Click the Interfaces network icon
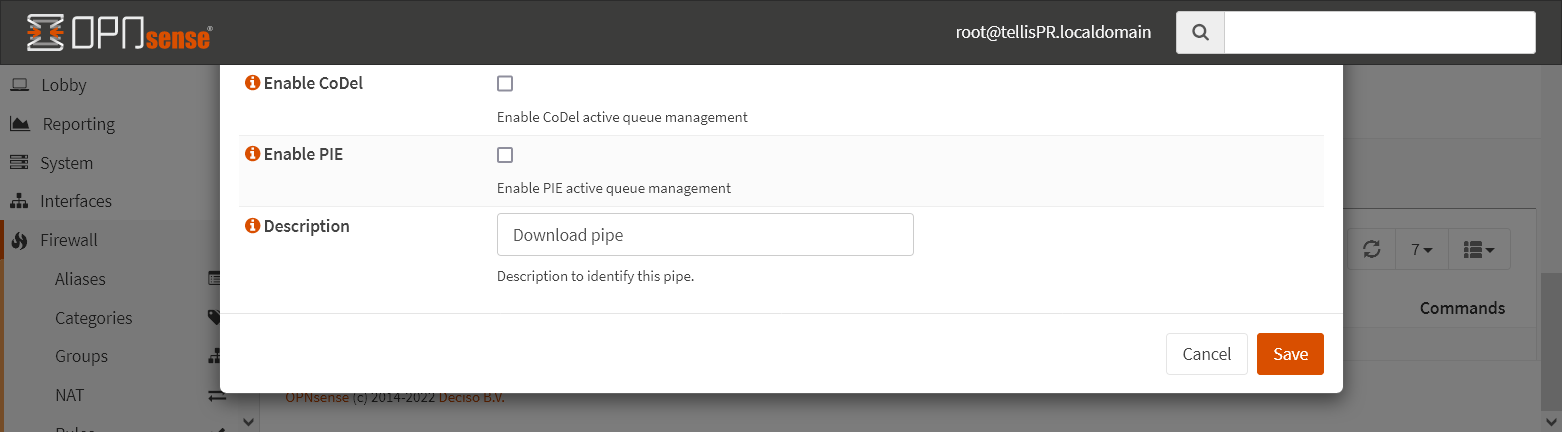Image resolution: width=1562 pixels, height=432 pixels. 19,201
